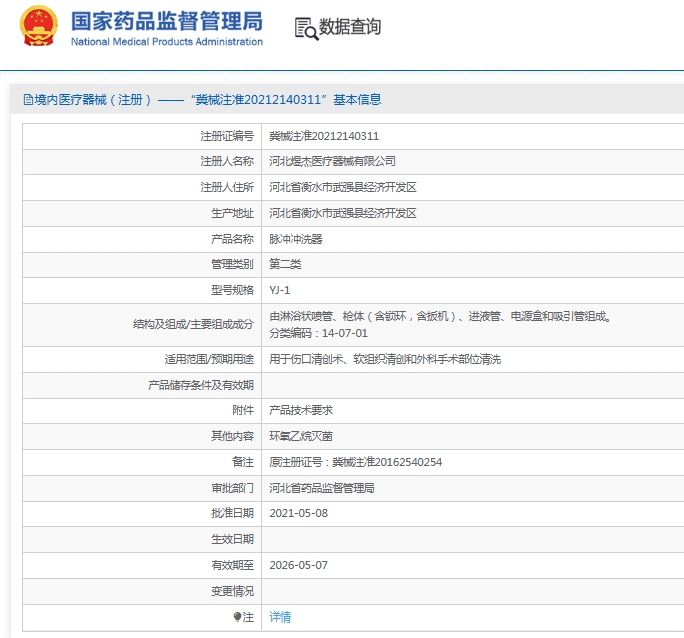684x638 pixels.
Task: Click expiry date 2026-05-07
Action: point(299,565)
